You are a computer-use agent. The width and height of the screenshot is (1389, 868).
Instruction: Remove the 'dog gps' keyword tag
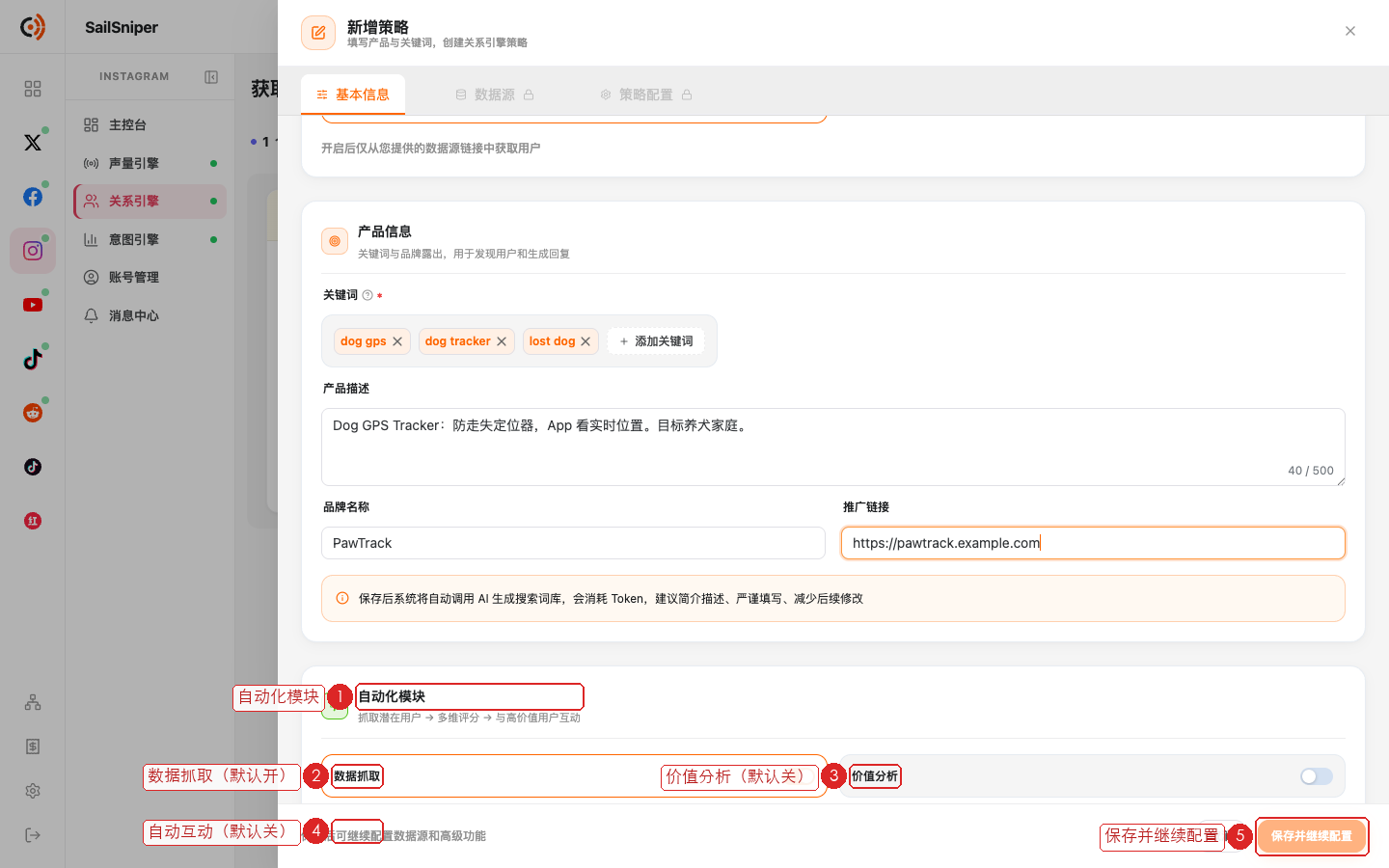[x=397, y=341]
